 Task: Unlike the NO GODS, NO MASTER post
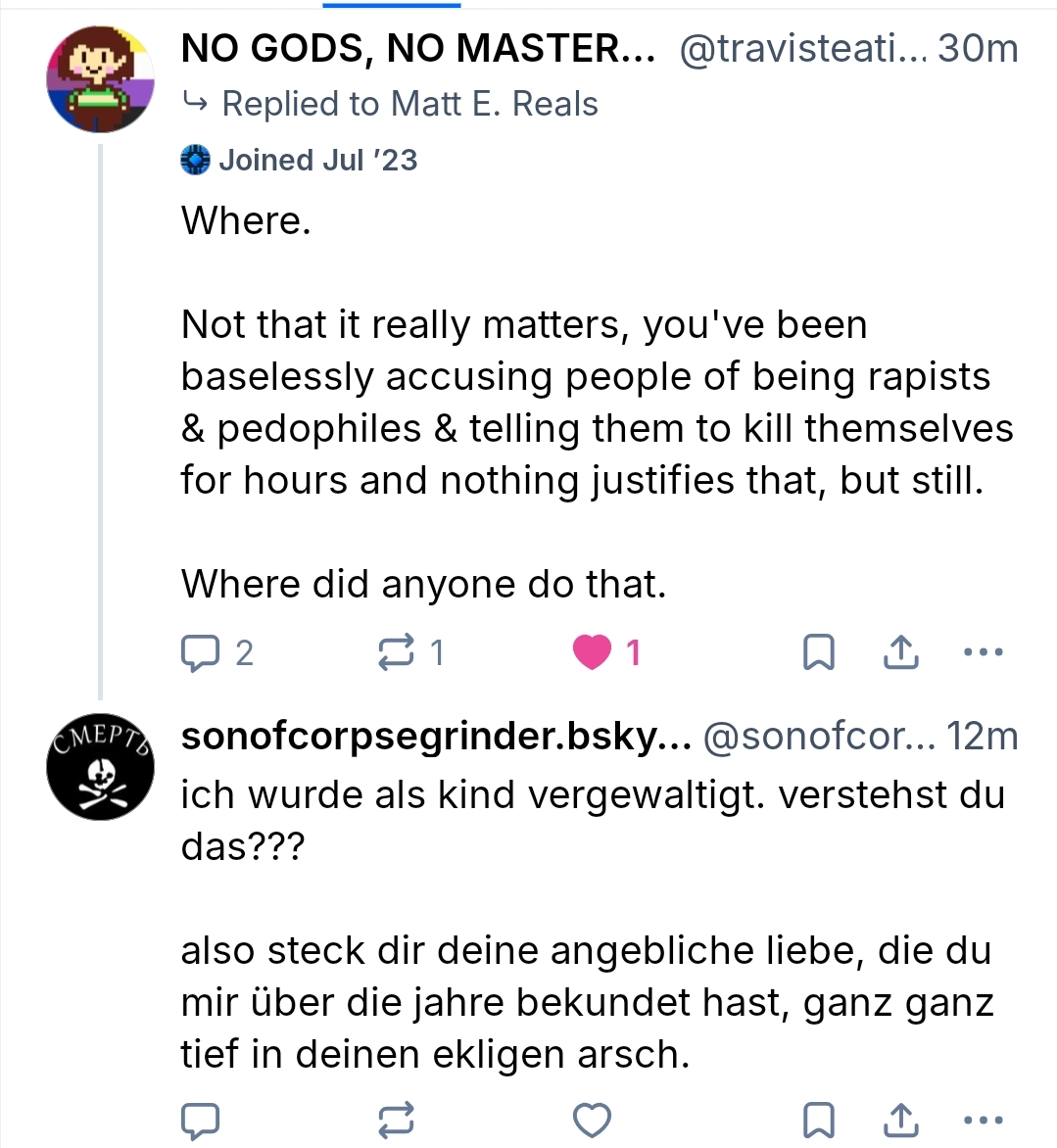(592, 652)
